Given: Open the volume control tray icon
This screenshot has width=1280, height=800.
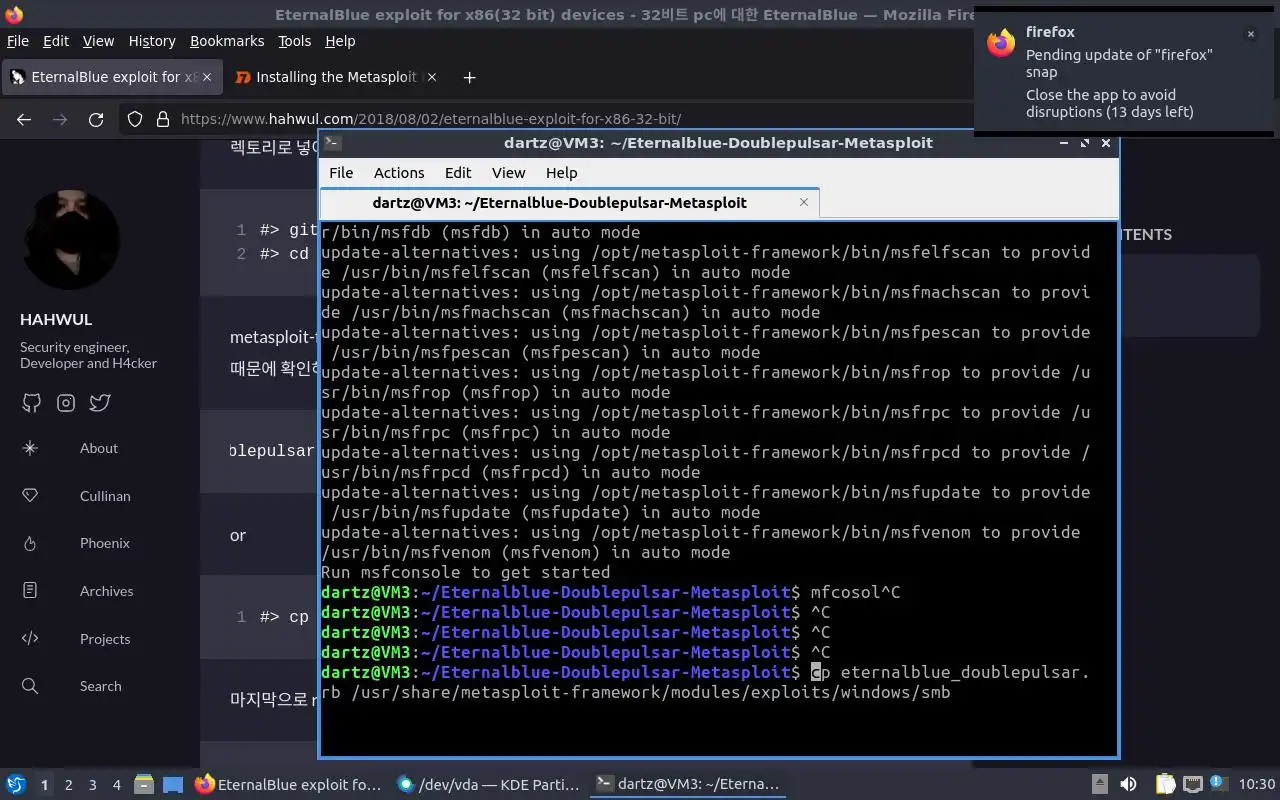Looking at the screenshot, I should tap(1127, 785).
